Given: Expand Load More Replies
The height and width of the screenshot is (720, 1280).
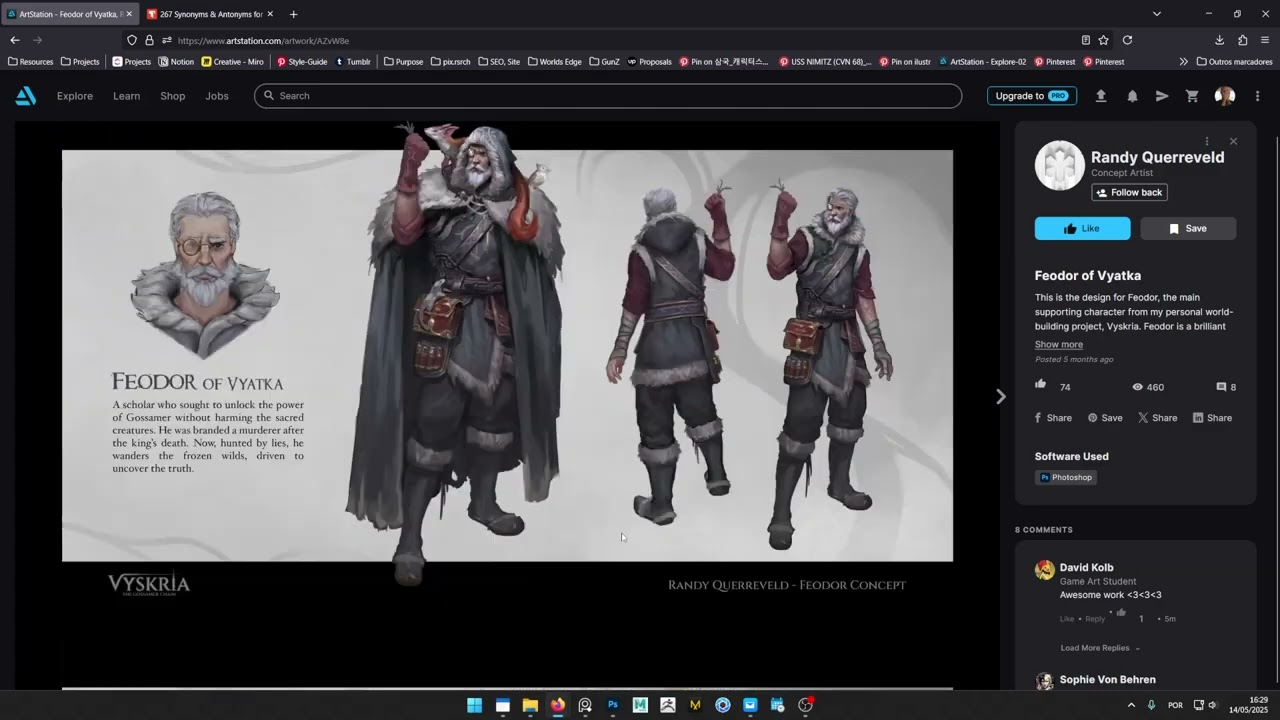Looking at the screenshot, I should click(x=1100, y=648).
